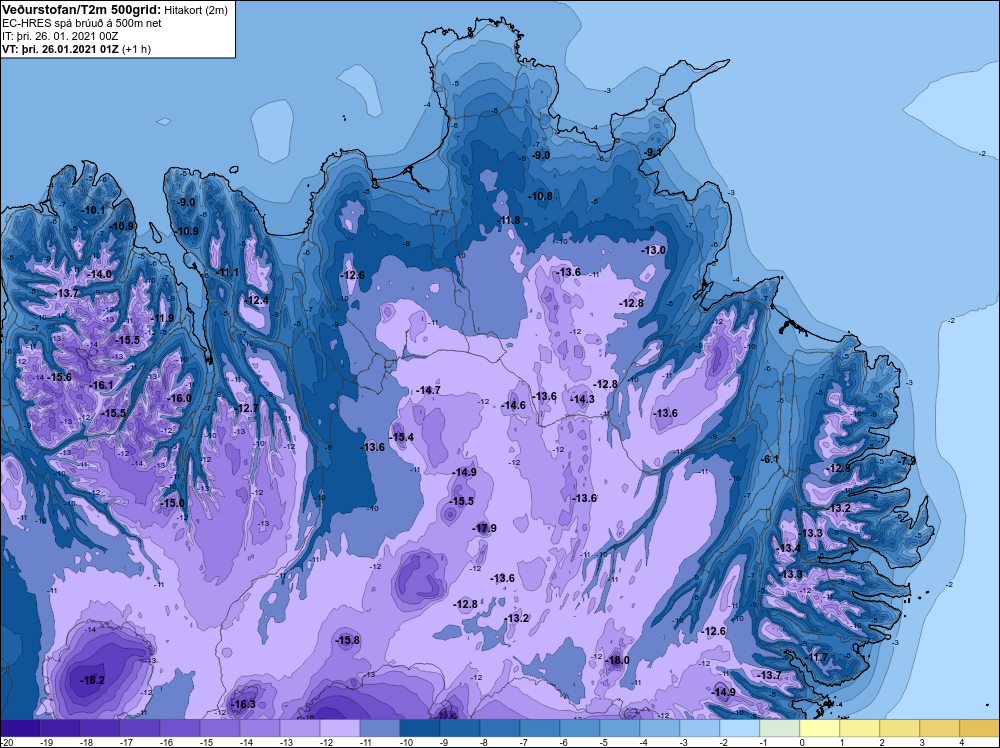Select the legend swatch above label -16
Screen dimensions: 1000x748
pos(180,728)
